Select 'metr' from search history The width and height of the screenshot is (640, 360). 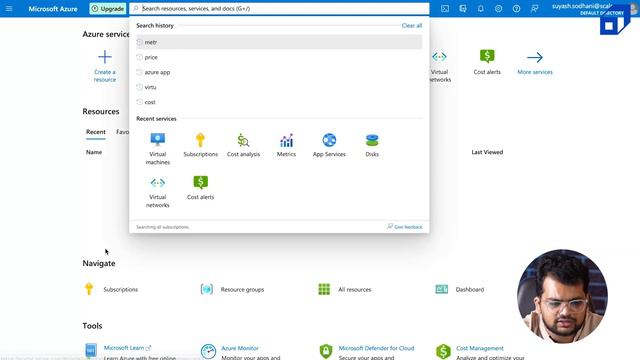[x=279, y=42]
